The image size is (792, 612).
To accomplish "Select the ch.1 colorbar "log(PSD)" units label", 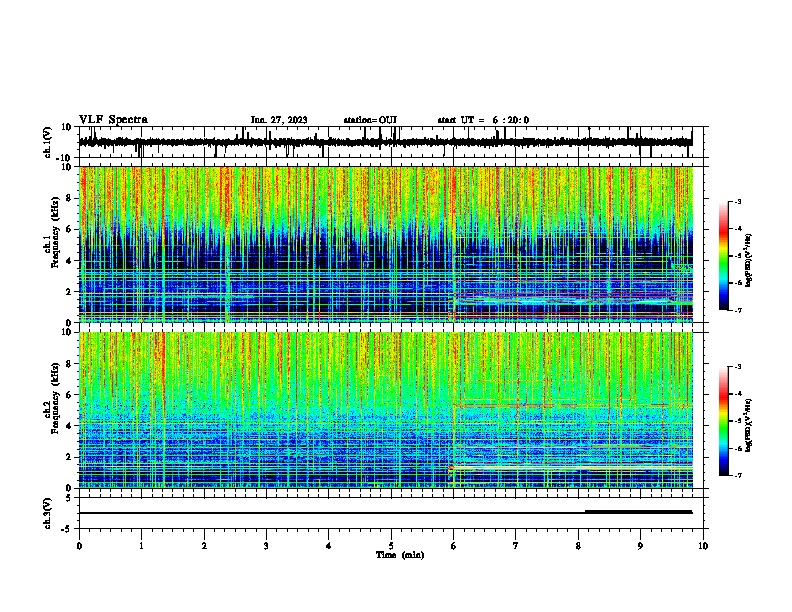I will pyautogui.click(x=749, y=261).
